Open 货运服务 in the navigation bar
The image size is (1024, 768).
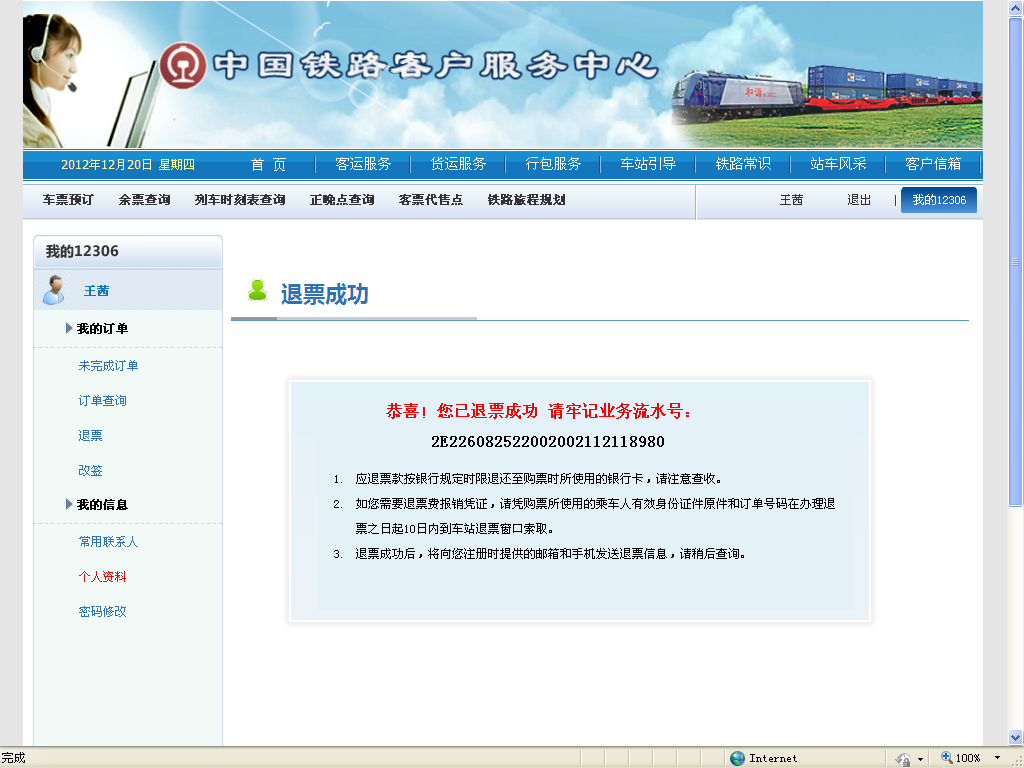coord(458,164)
